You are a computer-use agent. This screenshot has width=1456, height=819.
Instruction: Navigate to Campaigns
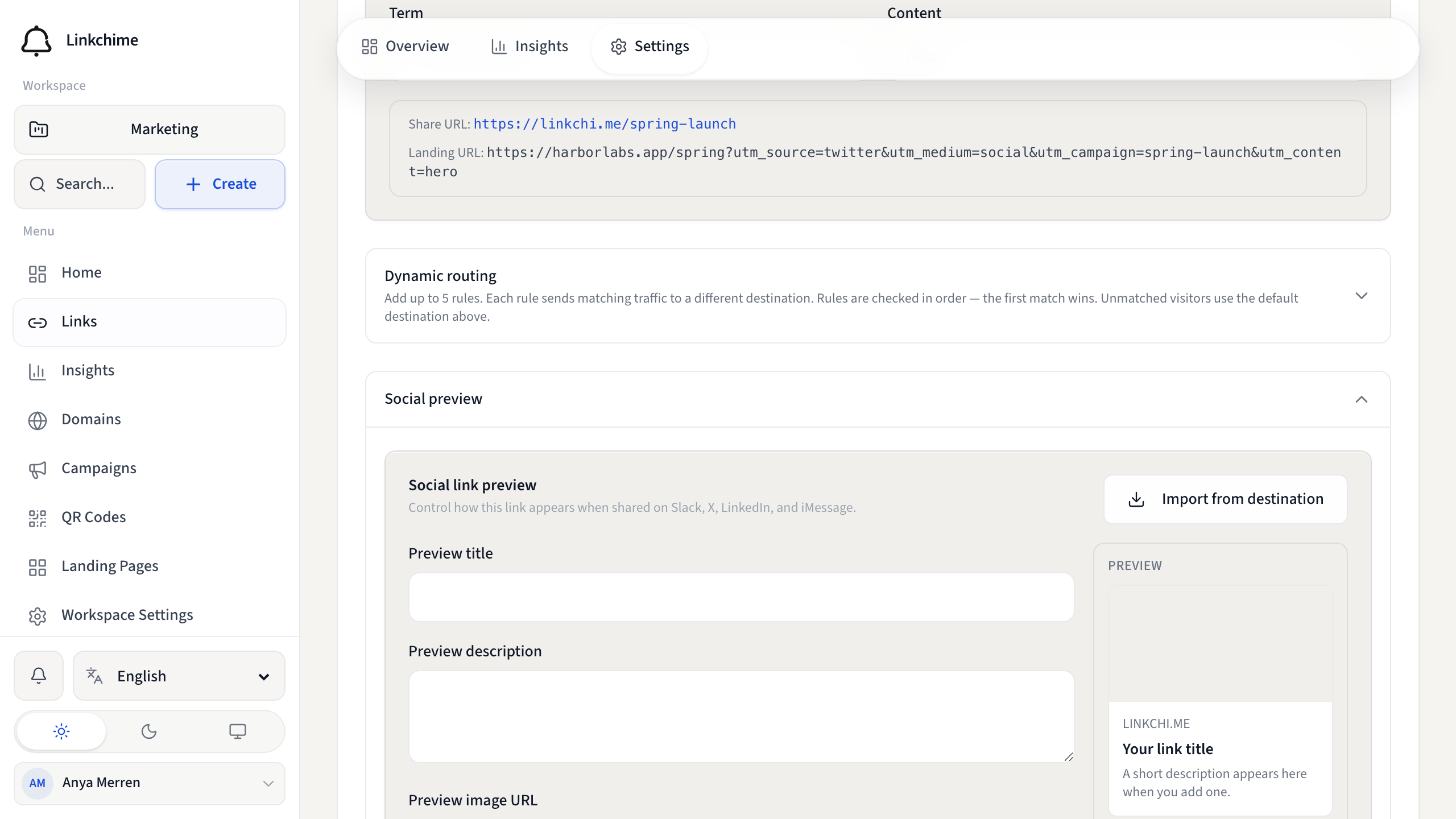150,469
